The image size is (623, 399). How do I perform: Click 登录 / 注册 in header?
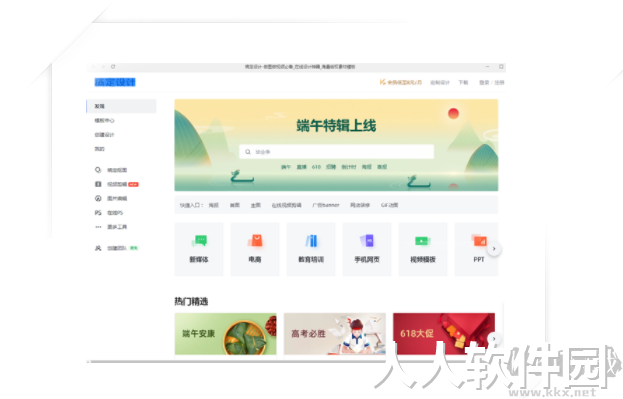tap(491, 82)
